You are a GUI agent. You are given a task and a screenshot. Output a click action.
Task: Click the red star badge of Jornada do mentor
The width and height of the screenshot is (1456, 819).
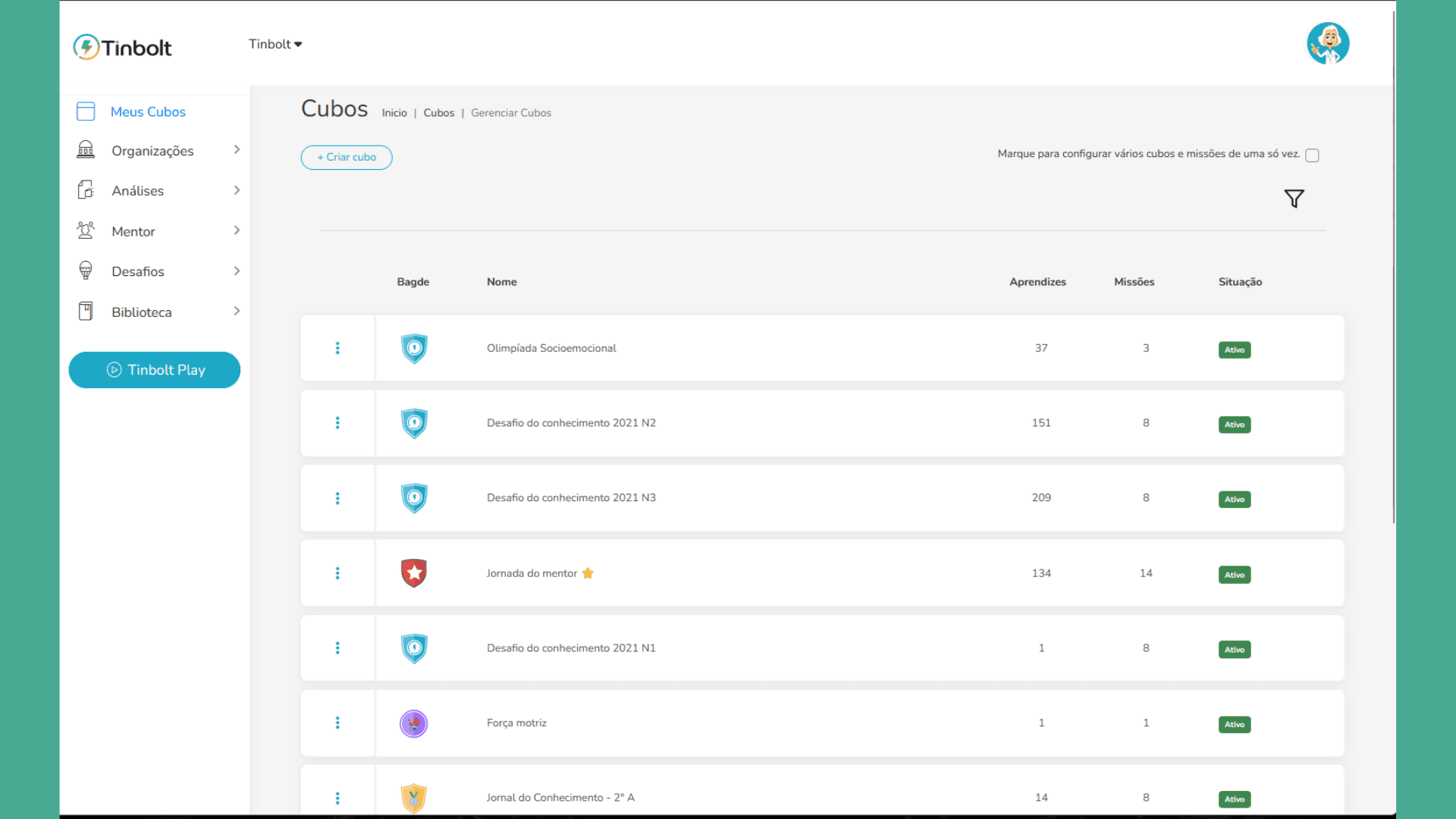414,573
